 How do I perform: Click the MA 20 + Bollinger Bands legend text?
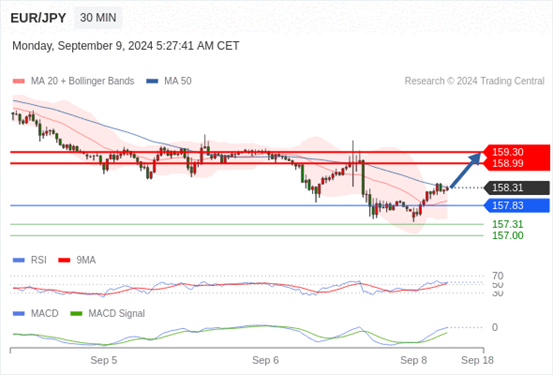tap(83, 81)
